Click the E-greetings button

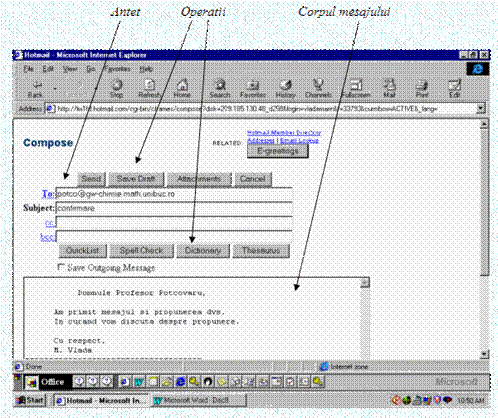(x=278, y=151)
